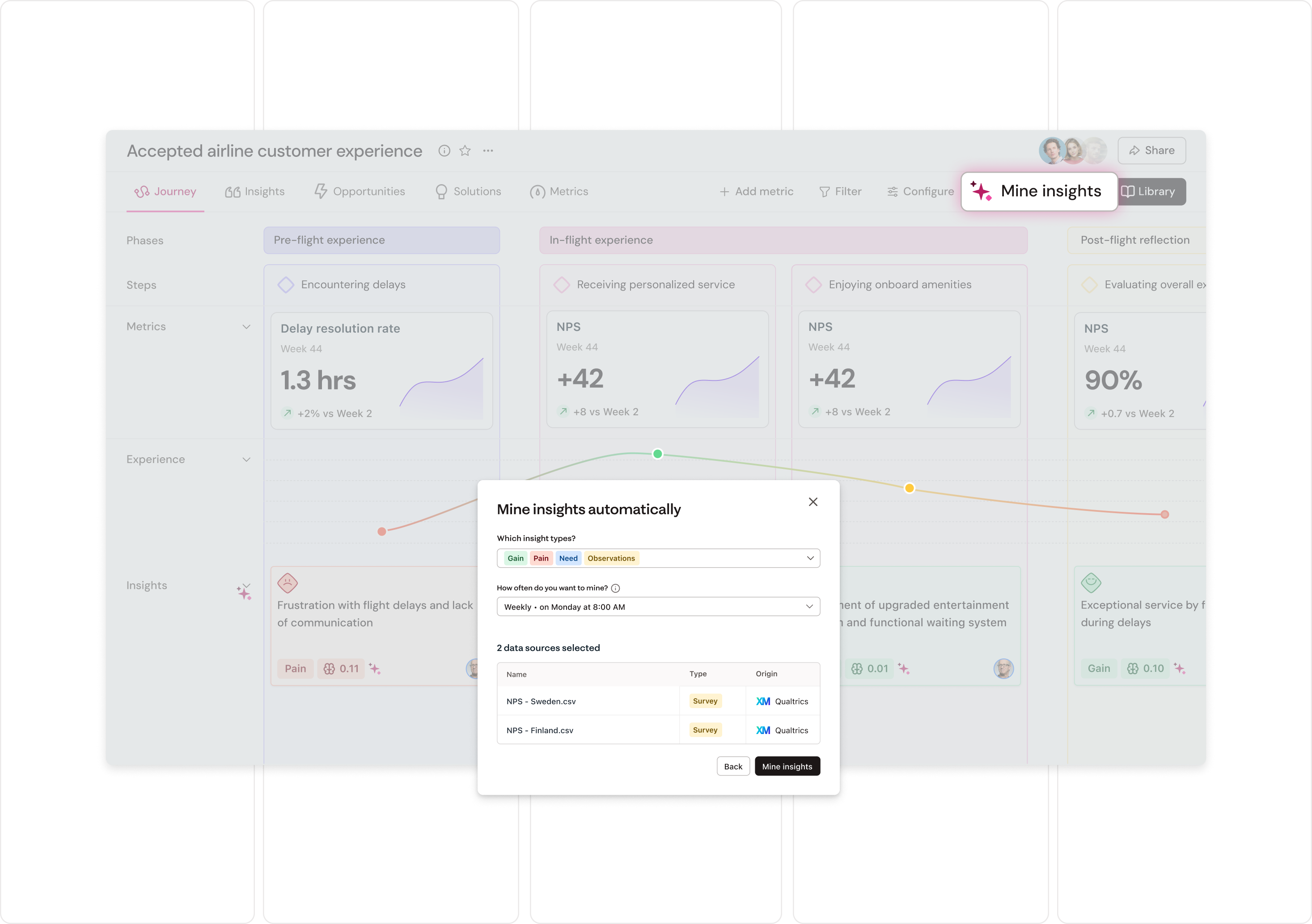Click the info icon next to the mining frequency question

616,587
